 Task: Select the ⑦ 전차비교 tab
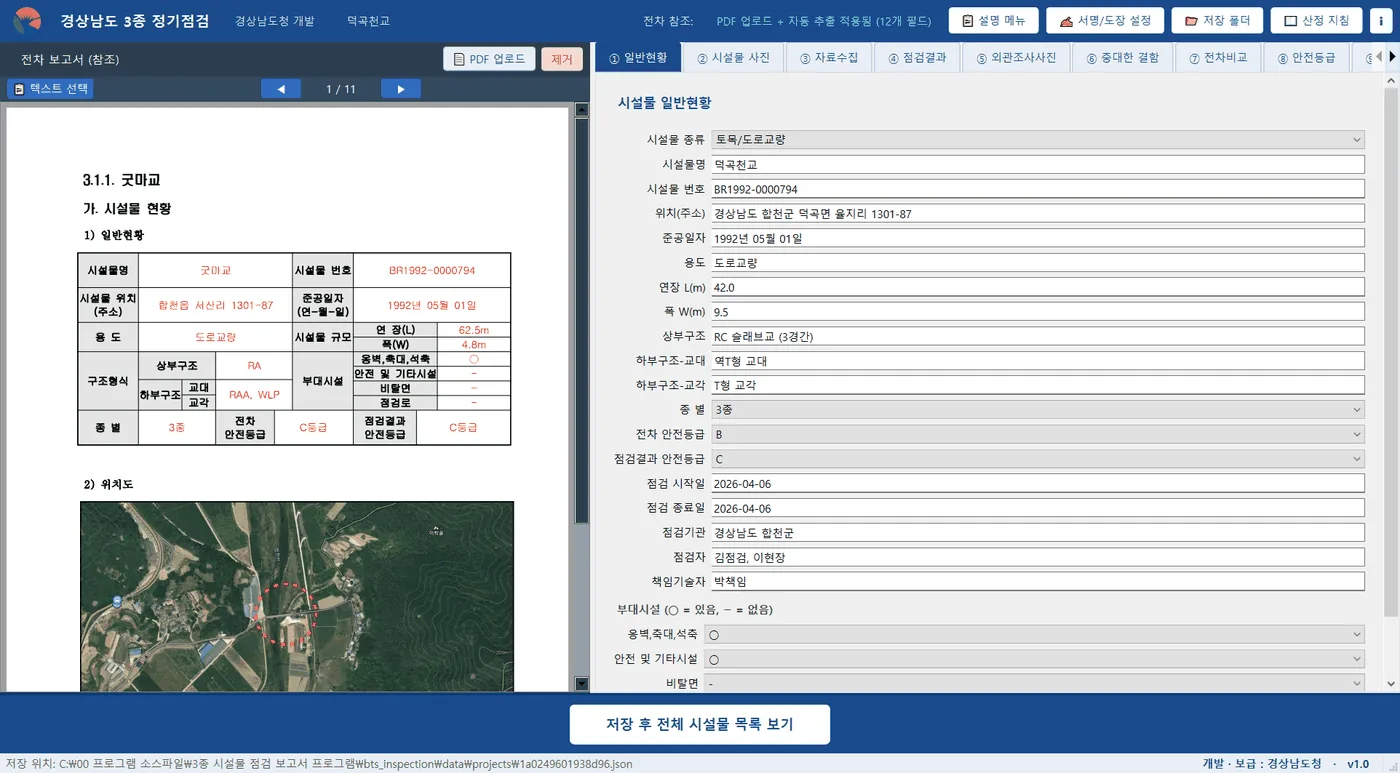pos(1217,58)
